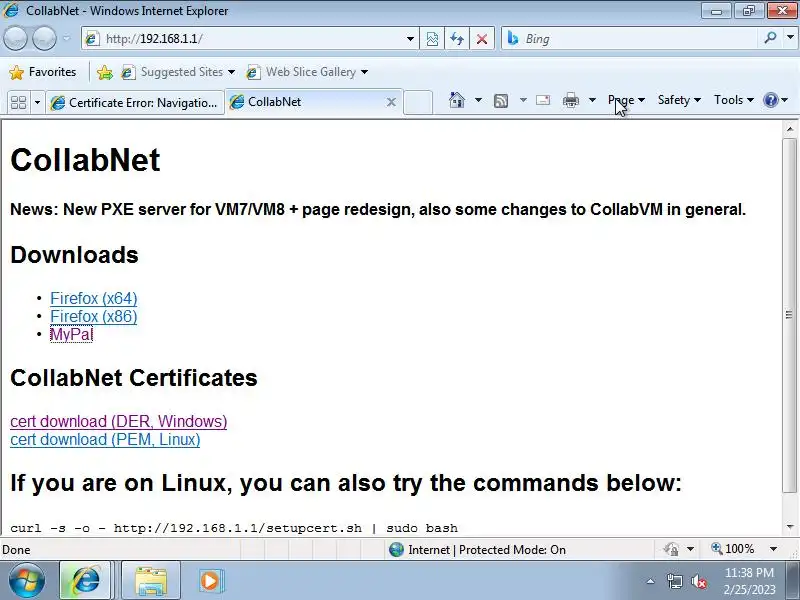Open the Safety menu

(x=679, y=100)
